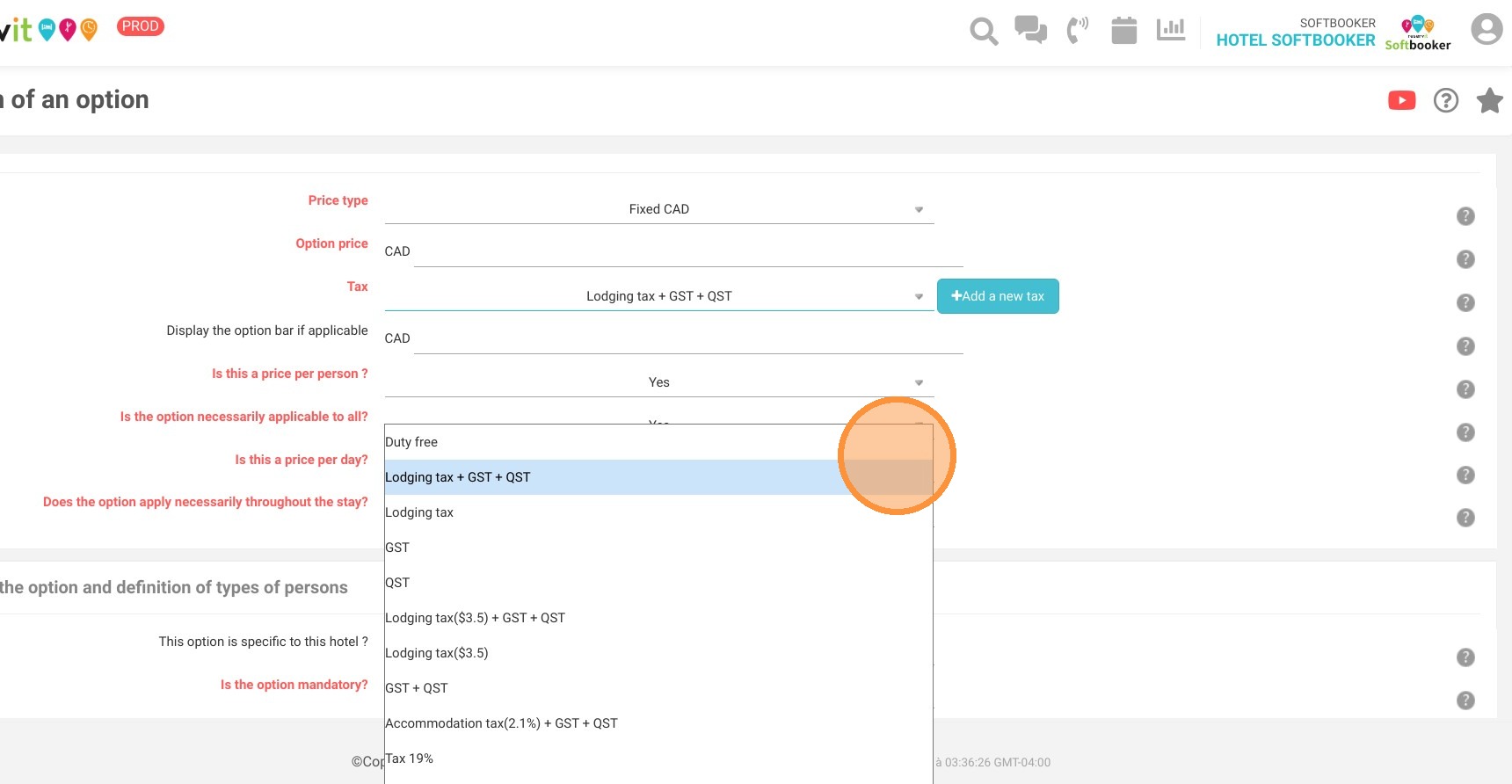
Task: Click the Display the option bar CAD input
Action: point(688,338)
